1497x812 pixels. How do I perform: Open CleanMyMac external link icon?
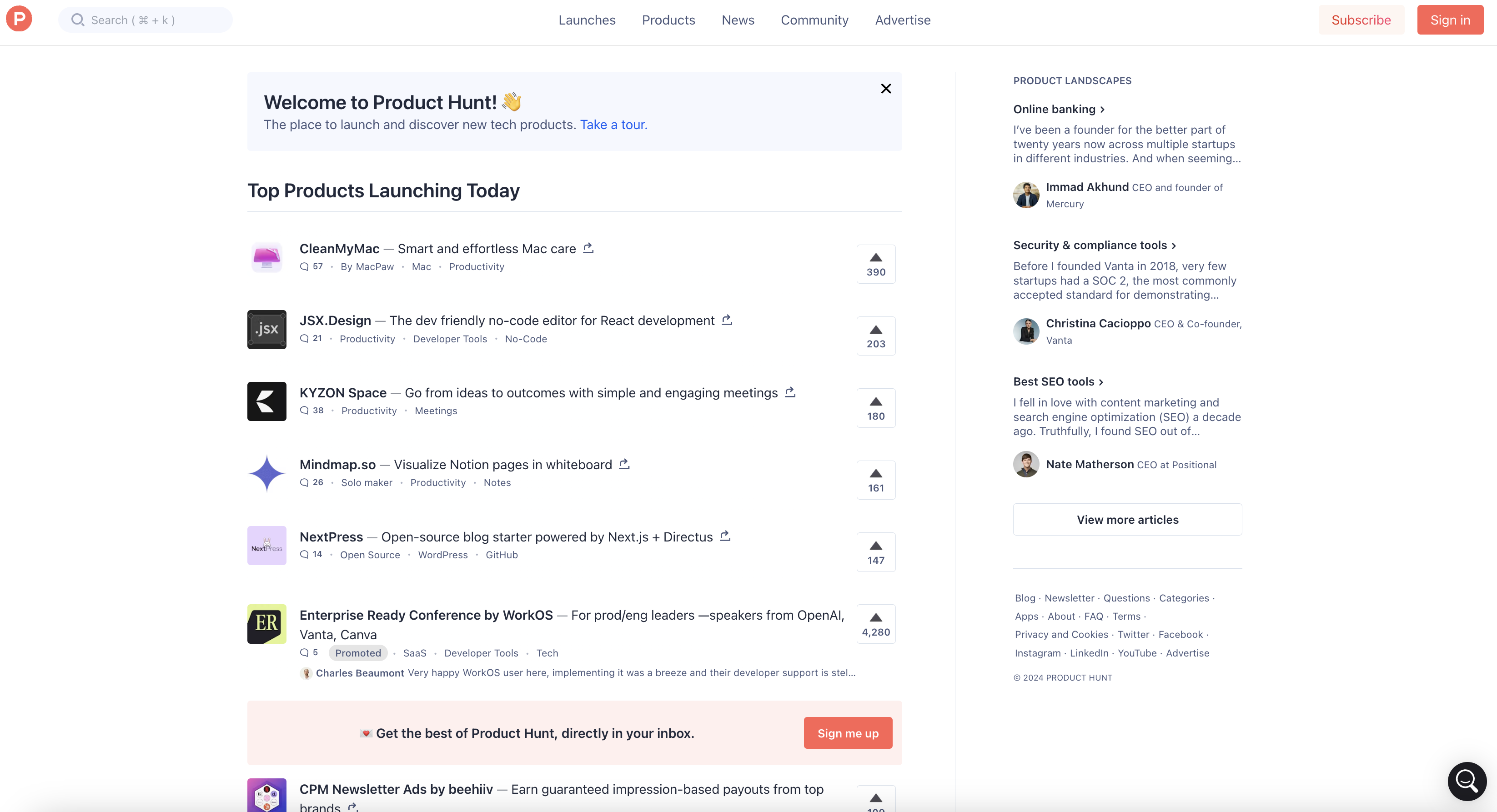(x=588, y=248)
